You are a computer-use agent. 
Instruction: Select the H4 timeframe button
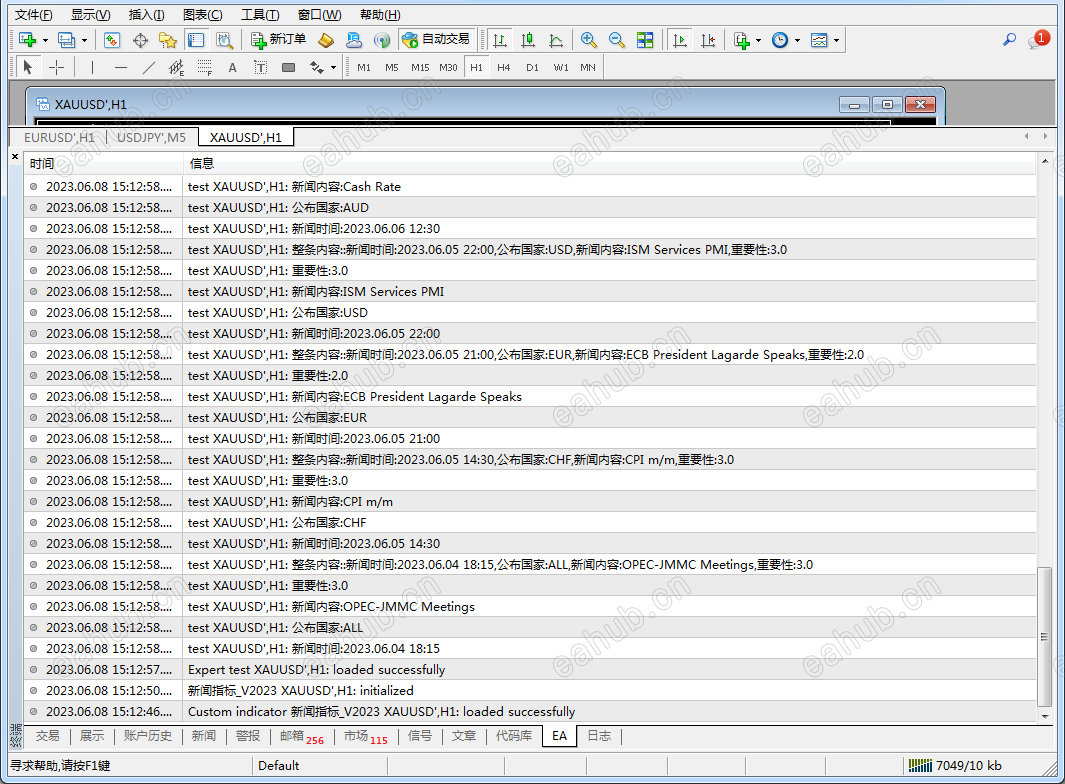coord(503,67)
